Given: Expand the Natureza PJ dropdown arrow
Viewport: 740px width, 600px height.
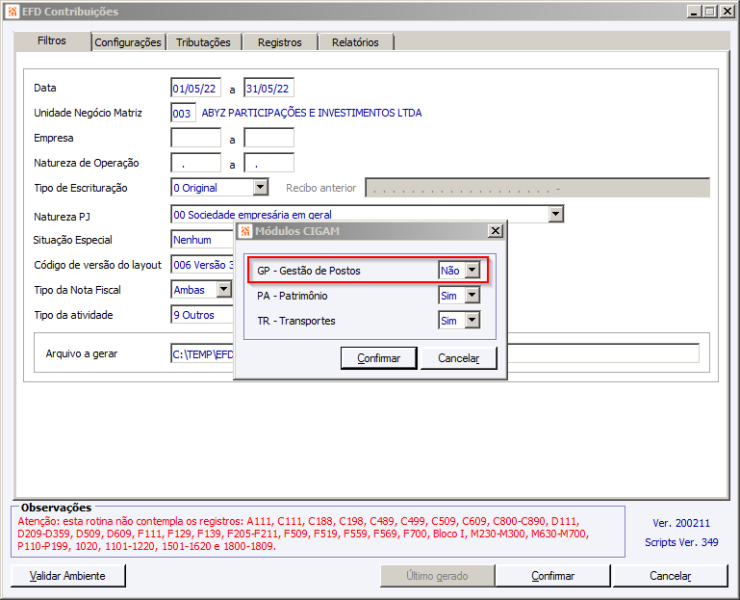Looking at the screenshot, I should 556,214.
